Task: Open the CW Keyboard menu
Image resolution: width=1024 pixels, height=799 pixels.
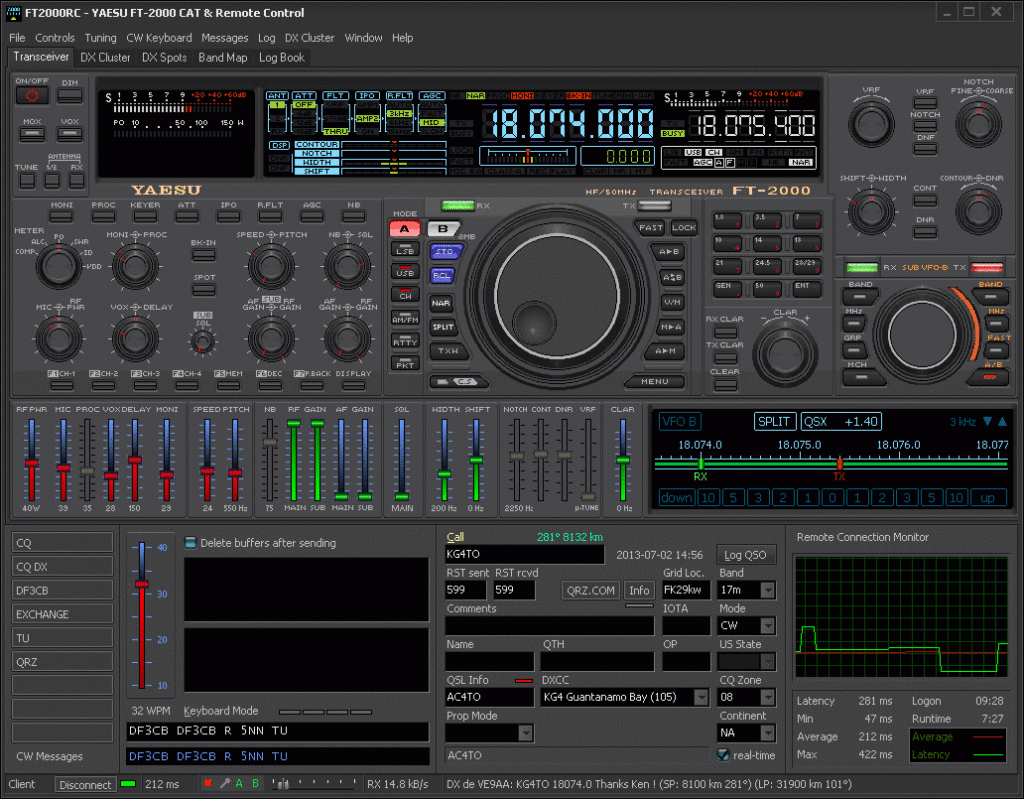Action: click(159, 38)
